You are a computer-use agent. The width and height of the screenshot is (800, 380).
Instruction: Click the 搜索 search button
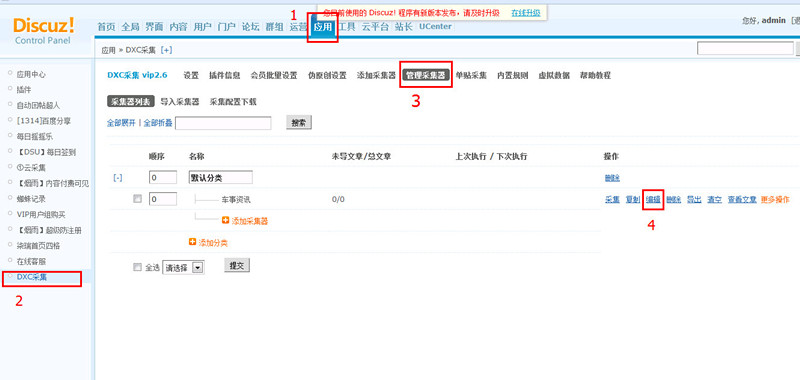(299, 123)
